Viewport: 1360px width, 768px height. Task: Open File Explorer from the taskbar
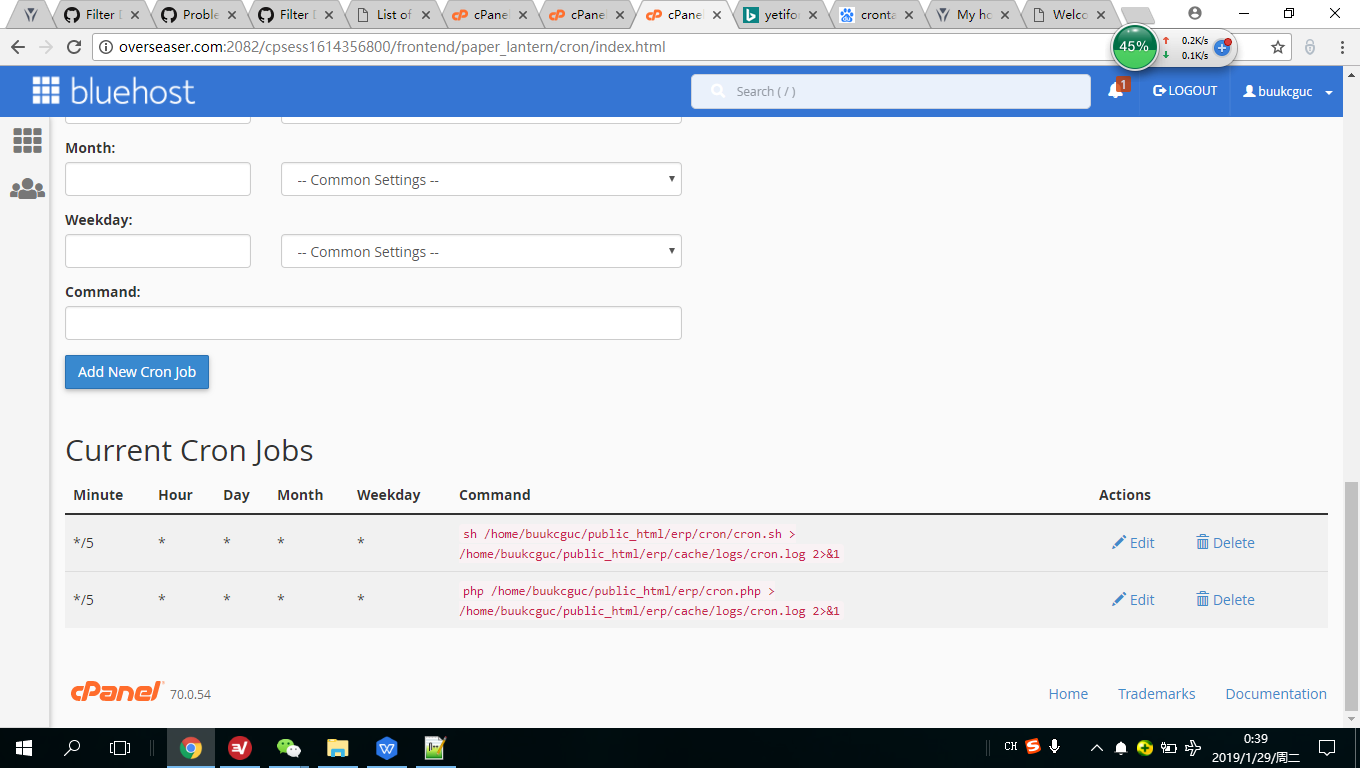[x=337, y=747]
